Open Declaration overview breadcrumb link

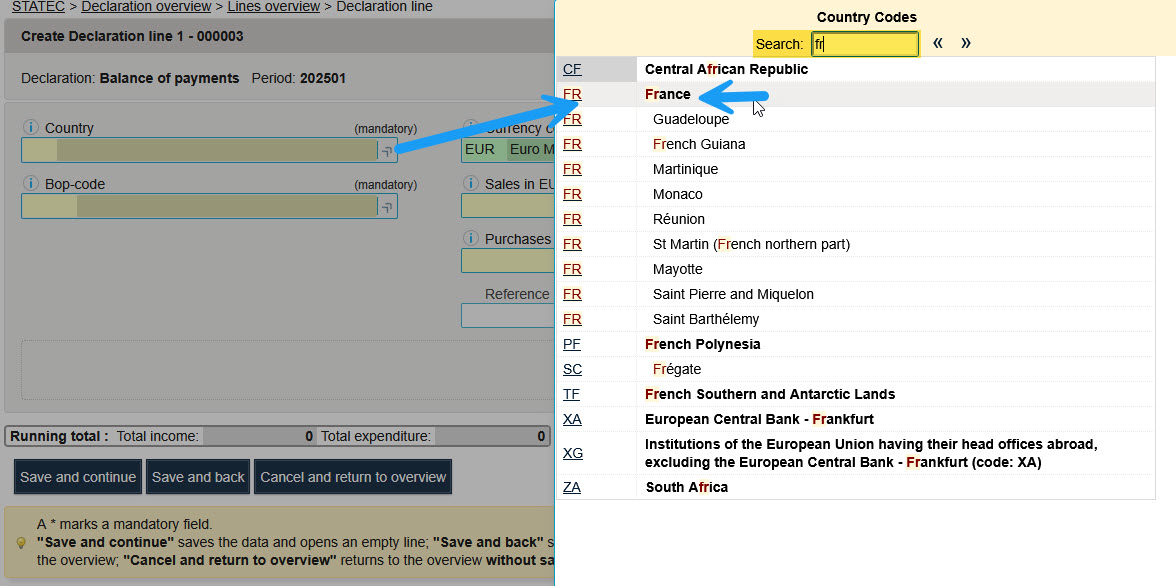pyautogui.click(x=146, y=7)
